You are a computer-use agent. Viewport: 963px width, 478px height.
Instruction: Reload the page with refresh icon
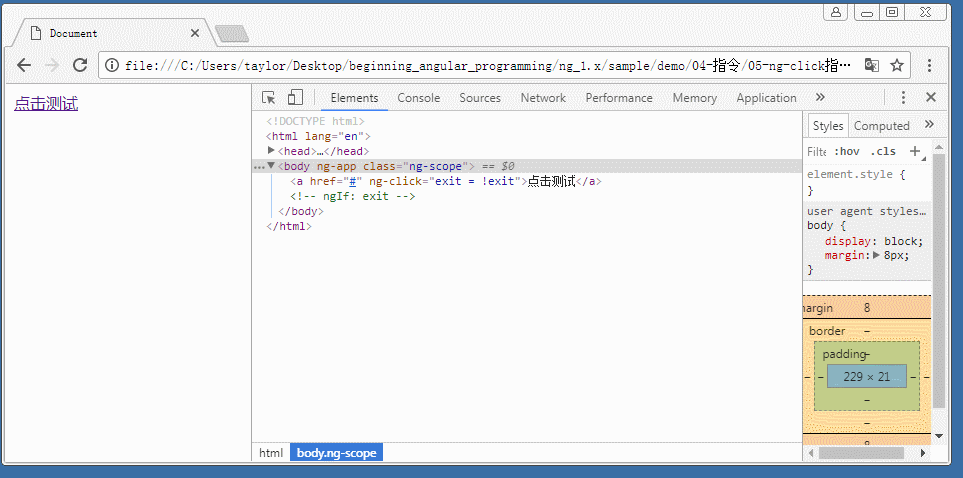coord(80,65)
